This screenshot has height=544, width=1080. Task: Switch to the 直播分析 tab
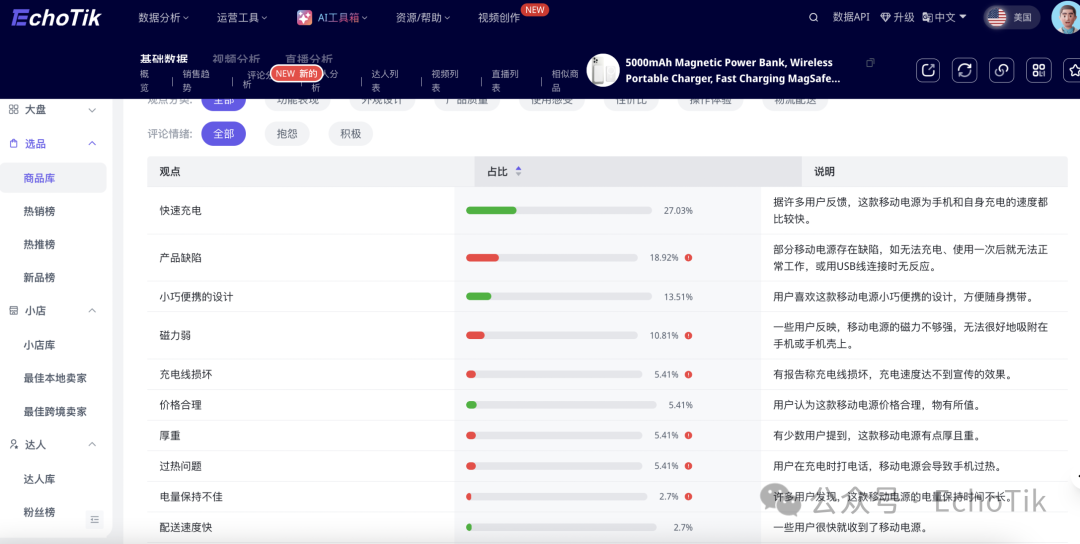pyautogui.click(x=309, y=59)
